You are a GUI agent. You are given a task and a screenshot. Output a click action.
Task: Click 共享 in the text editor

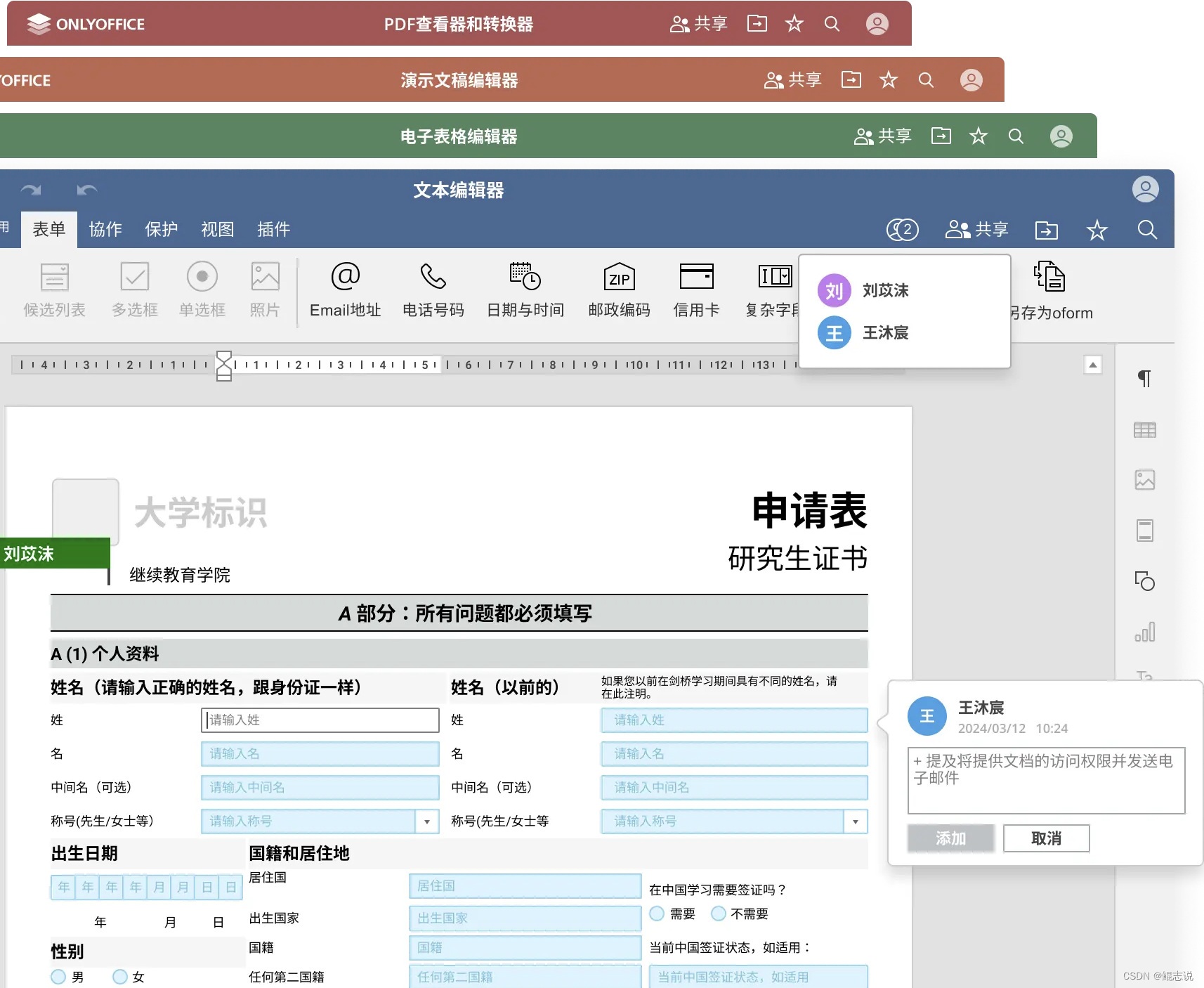coord(977,229)
